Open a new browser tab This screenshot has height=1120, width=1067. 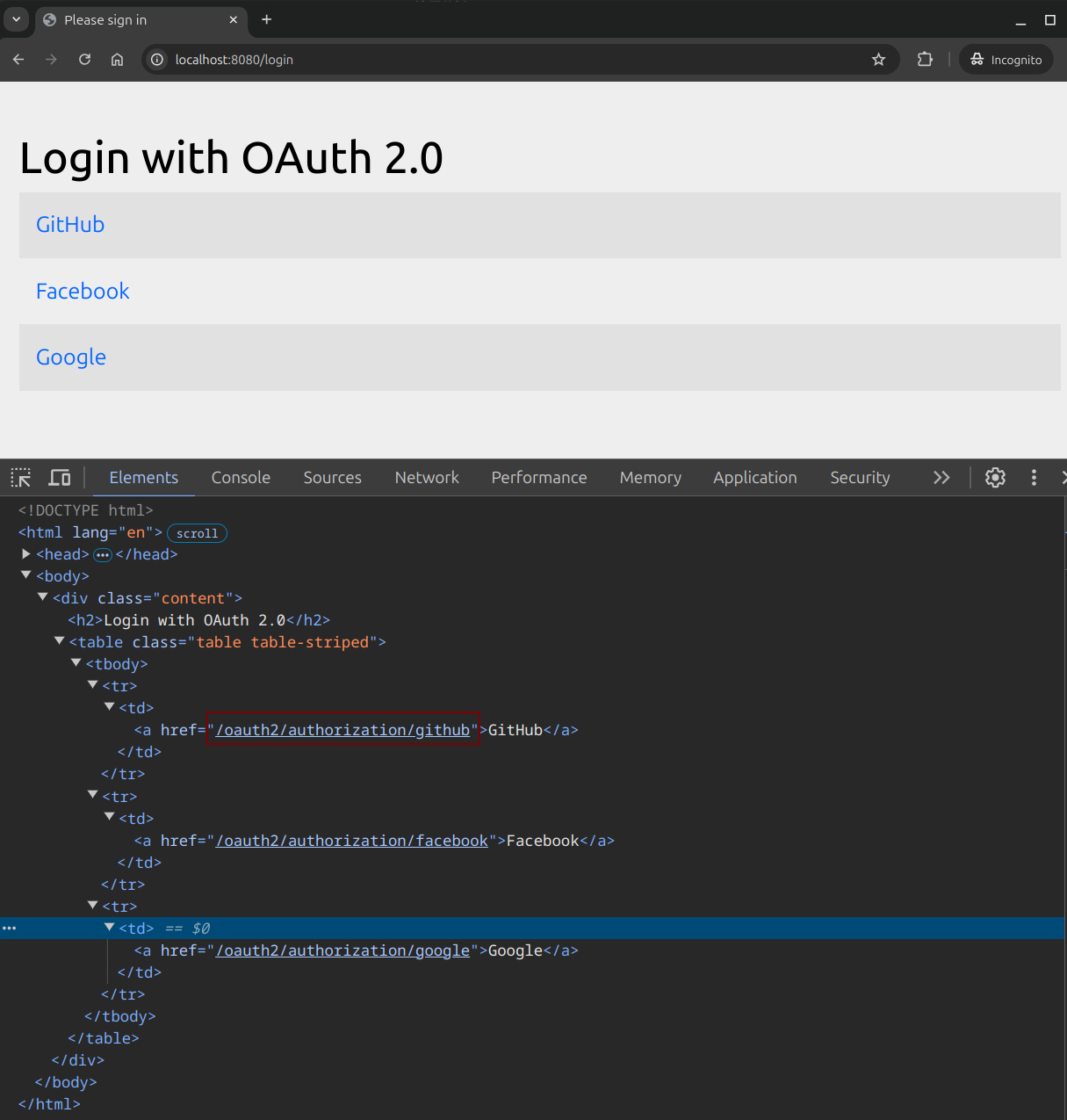[x=267, y=19]
